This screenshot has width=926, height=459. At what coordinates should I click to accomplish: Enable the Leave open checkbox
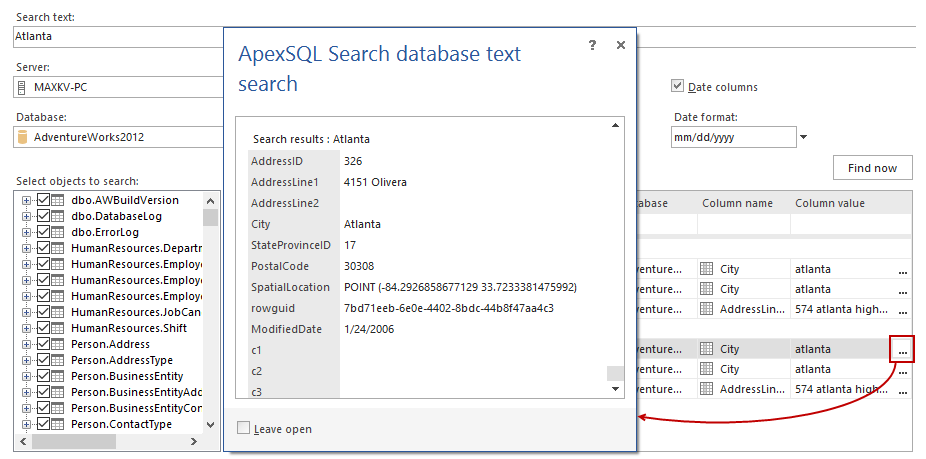tap(243, 428)
